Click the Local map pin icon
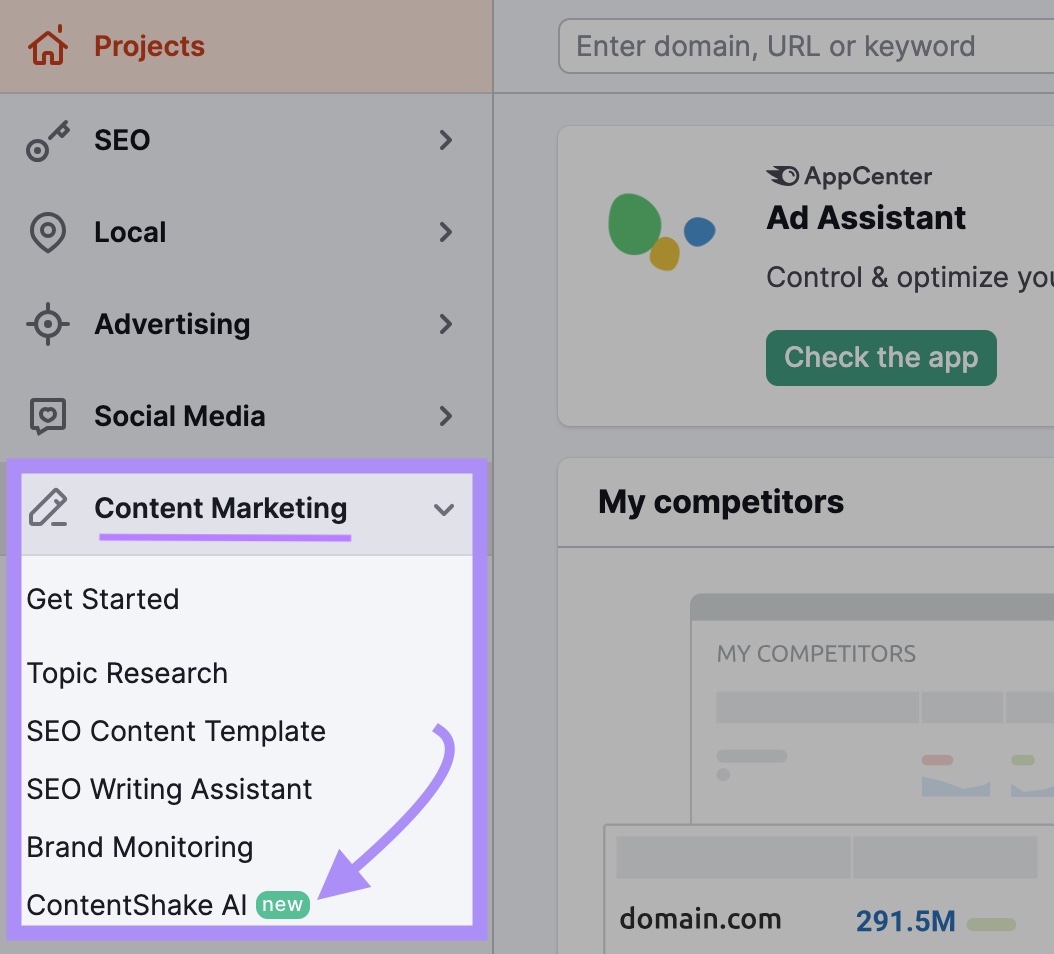This screenshot has width=1054, height=954. point(47,233)
